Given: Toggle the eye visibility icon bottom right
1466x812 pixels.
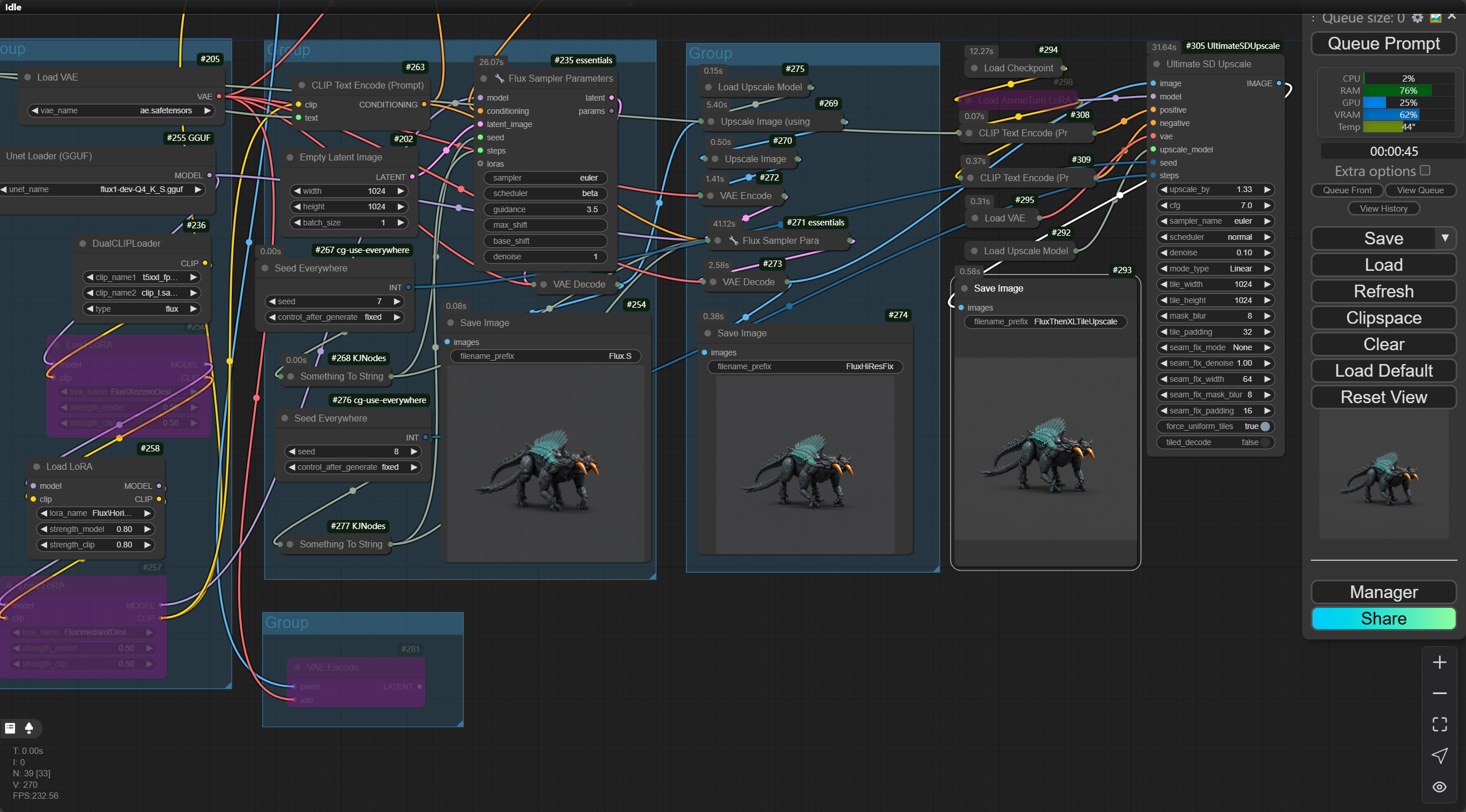Looking at the screenshot, I should (1440, 787).
